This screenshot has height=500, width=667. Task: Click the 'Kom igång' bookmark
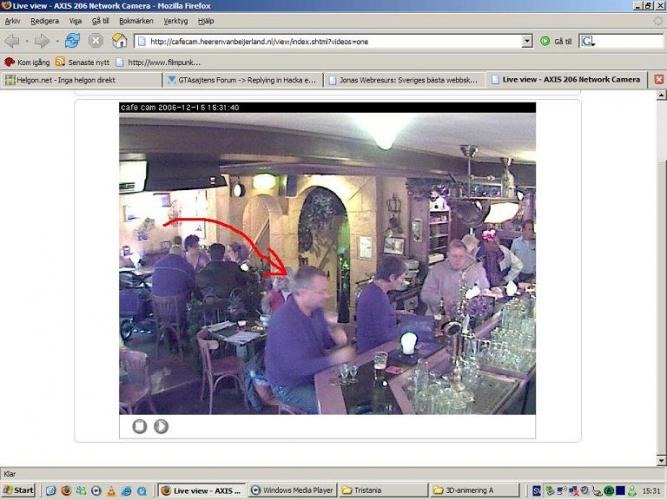point(28,62)
